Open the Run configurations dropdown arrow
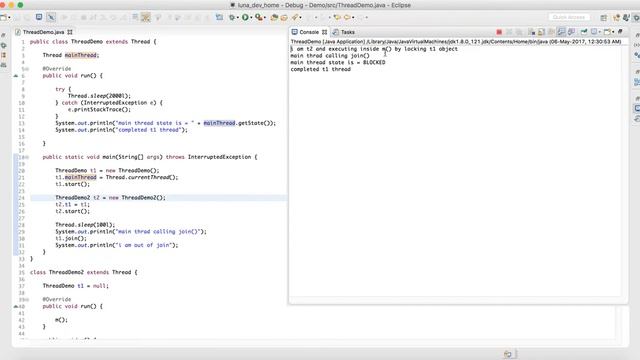 (251, 18)
